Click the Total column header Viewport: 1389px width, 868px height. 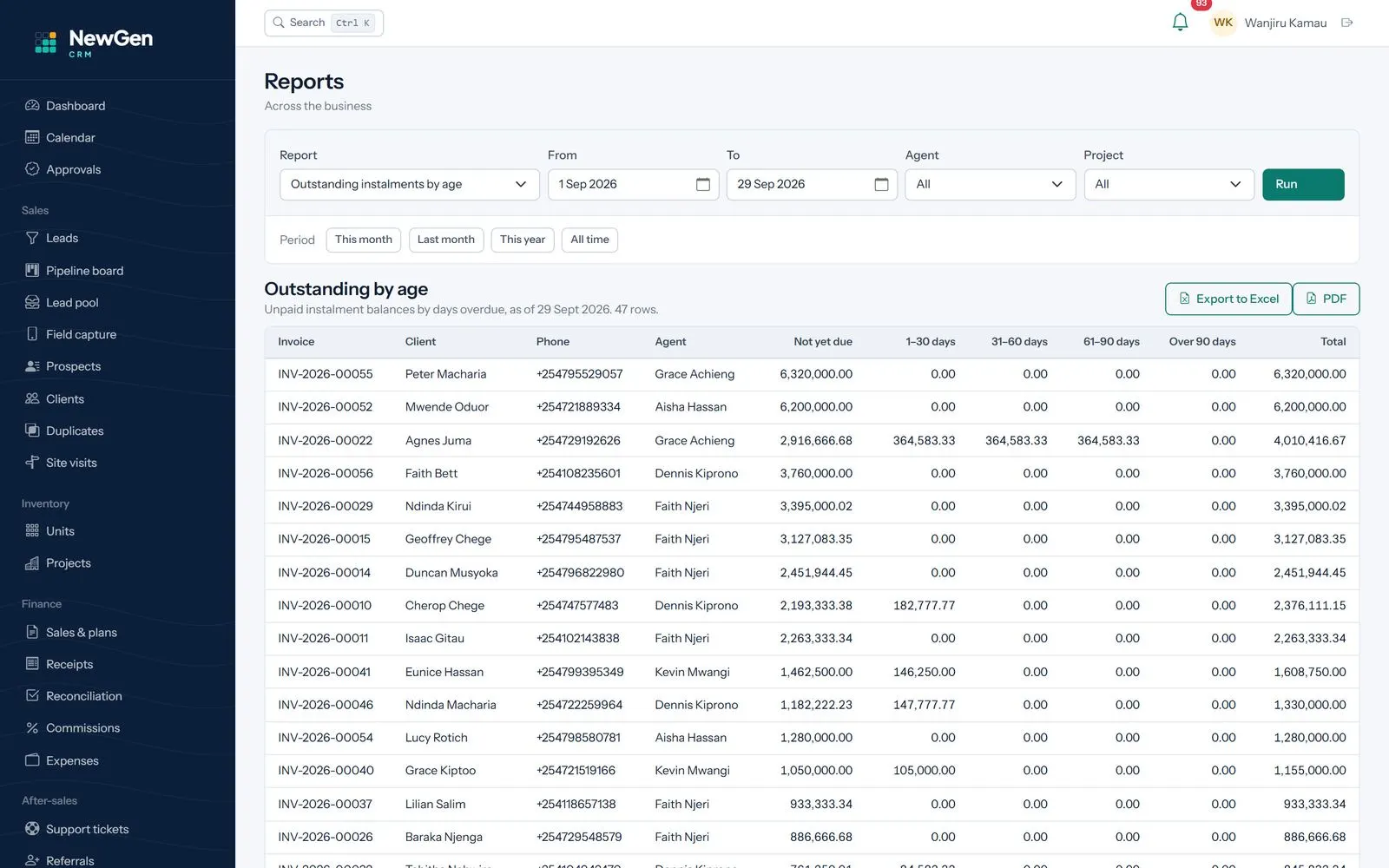(x=1333, y=341)
